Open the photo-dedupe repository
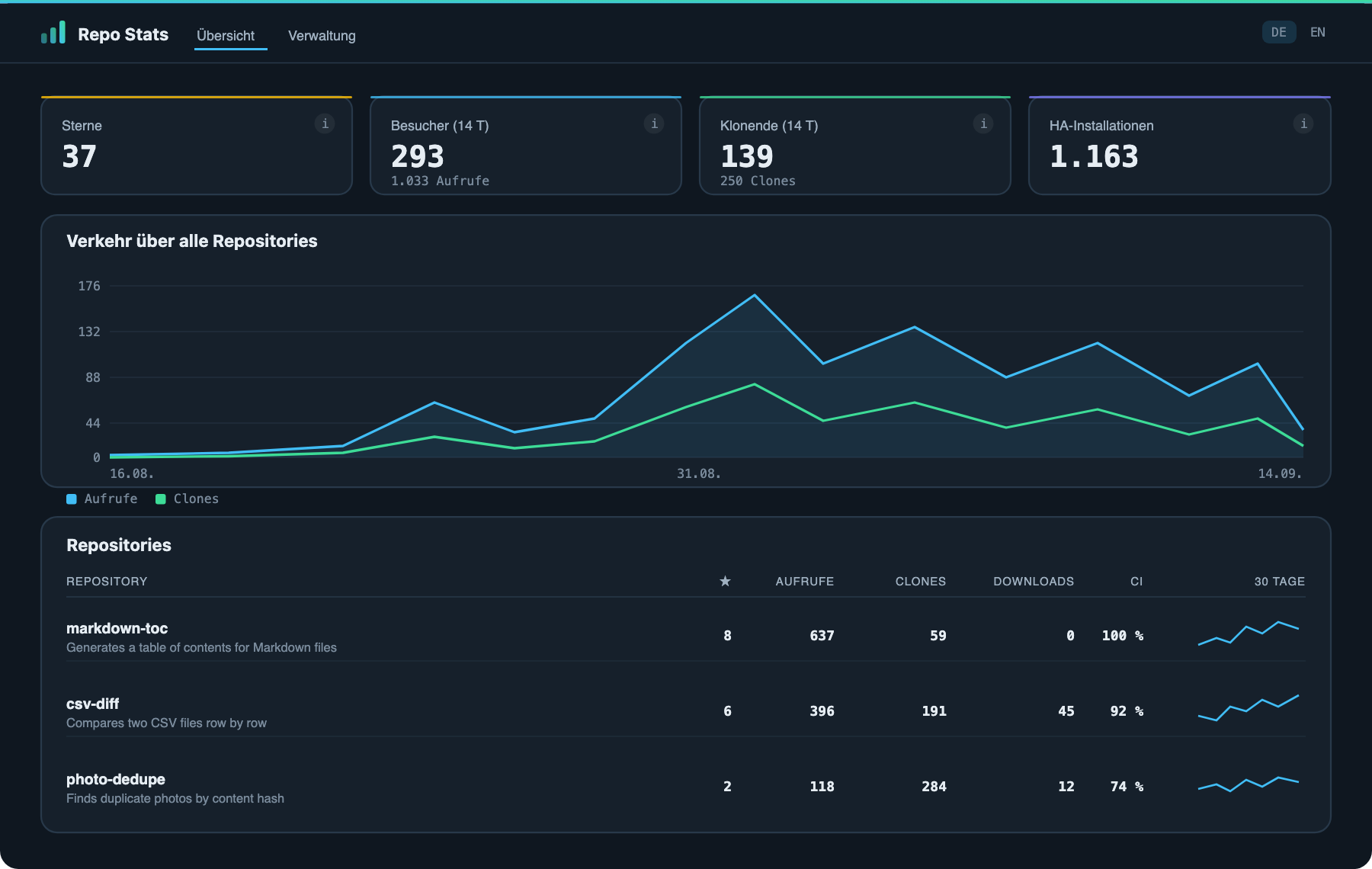 (x=116, y=779)
